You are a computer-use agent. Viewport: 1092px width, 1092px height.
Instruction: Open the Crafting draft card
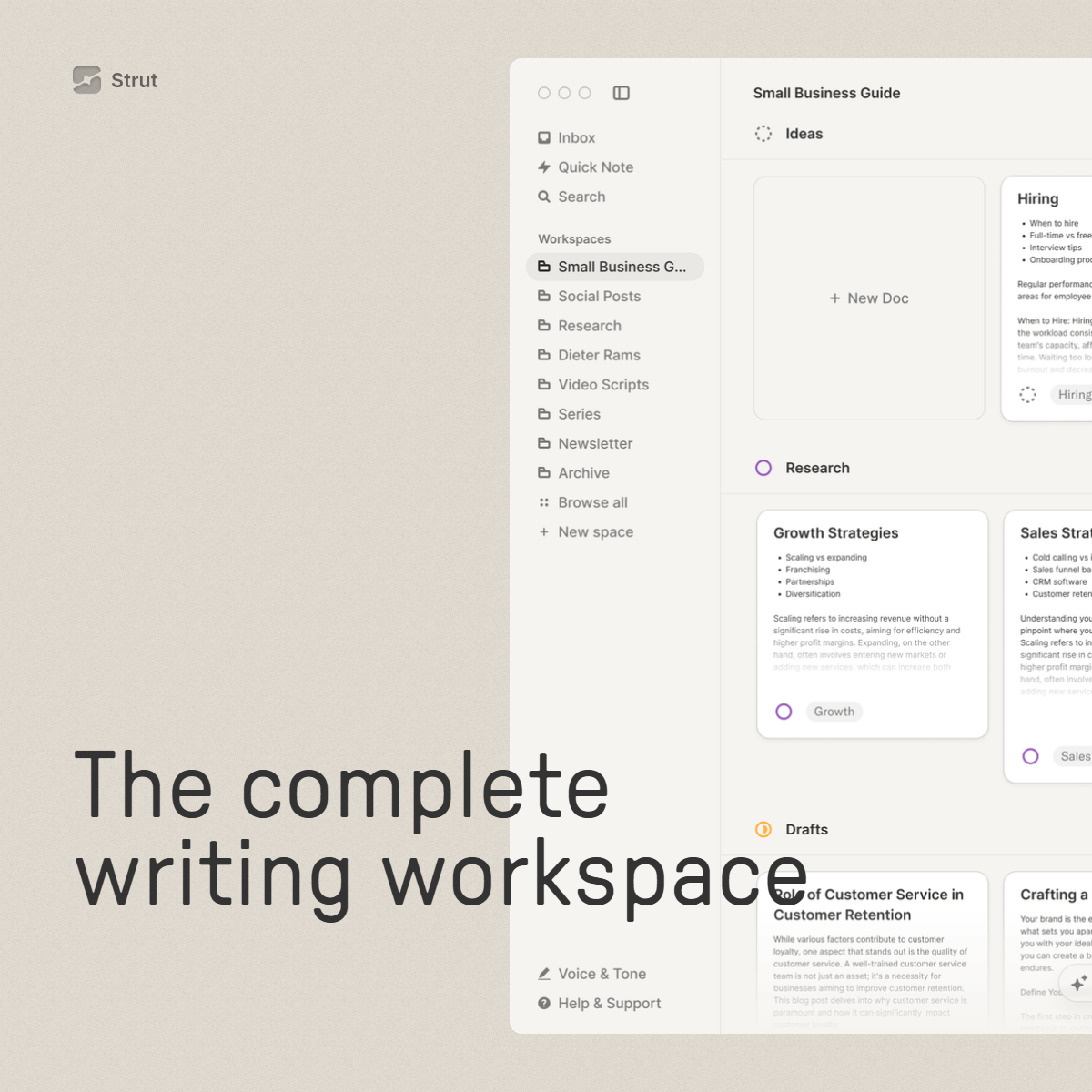(1048, 953)
